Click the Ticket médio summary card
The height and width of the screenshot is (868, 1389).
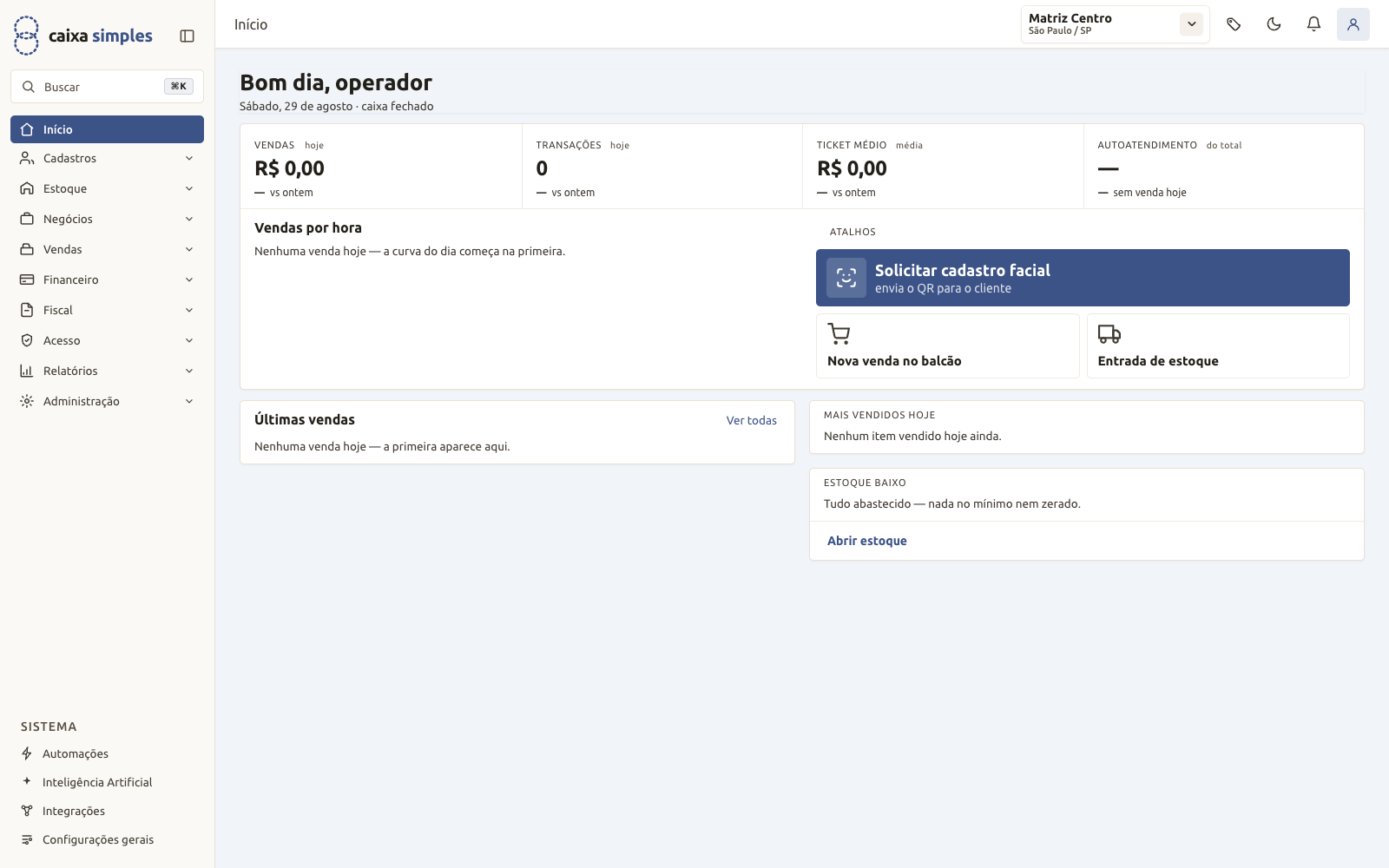pos(943,167)
